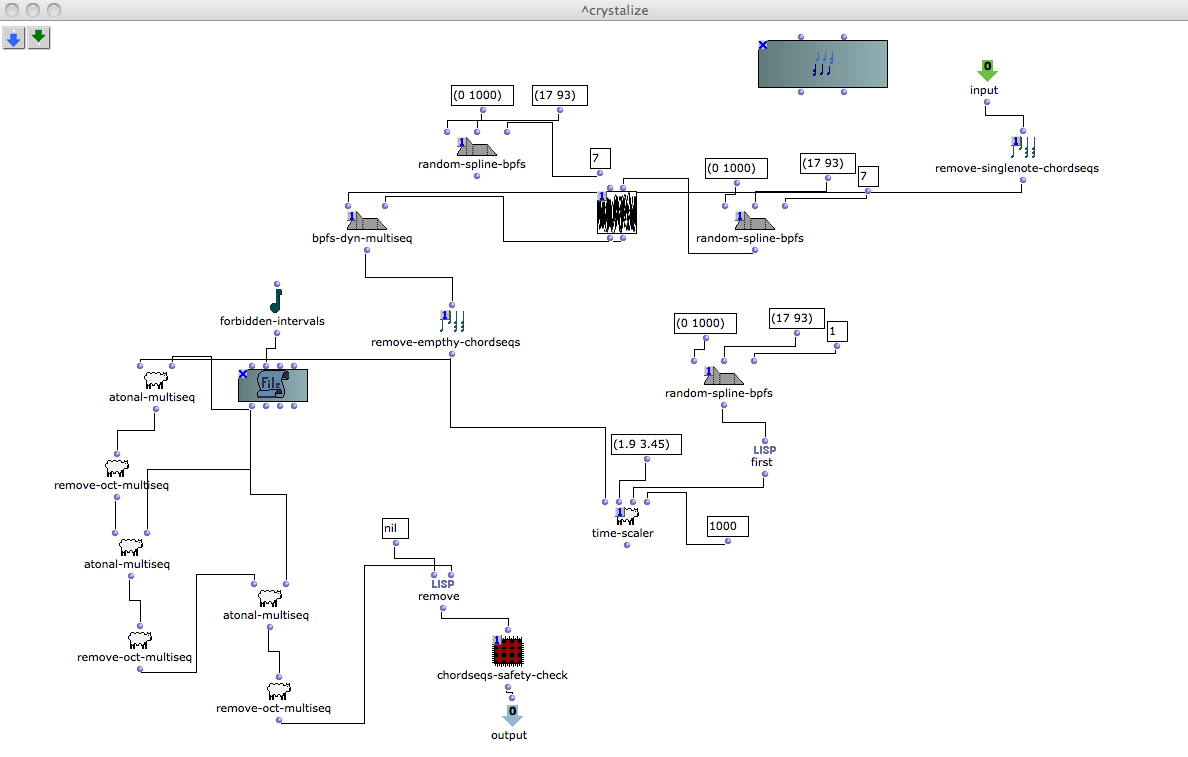1188x757 pixels.
Task: Click the ^crystalize window title bar
Action: tap(594, 10)
